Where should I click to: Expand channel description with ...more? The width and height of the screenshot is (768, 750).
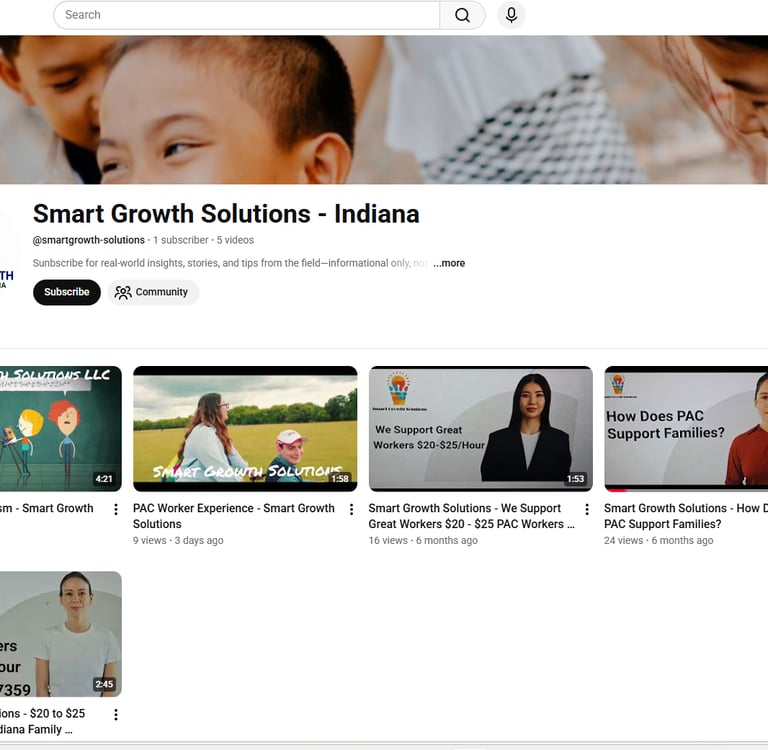coord(449,263)
